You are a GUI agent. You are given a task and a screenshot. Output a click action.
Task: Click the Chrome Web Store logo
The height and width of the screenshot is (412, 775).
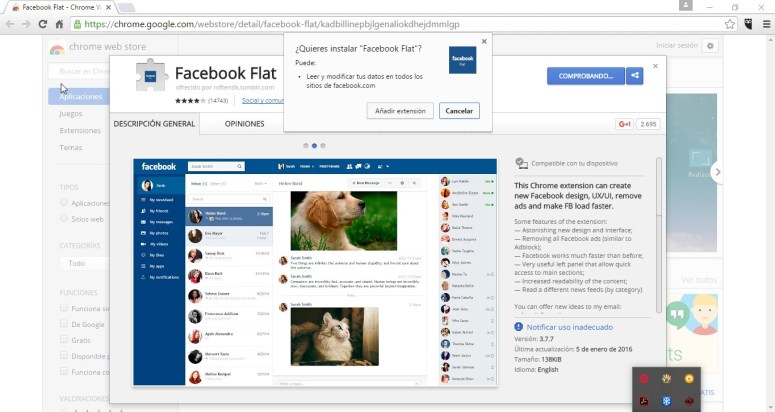pos(57,48)
